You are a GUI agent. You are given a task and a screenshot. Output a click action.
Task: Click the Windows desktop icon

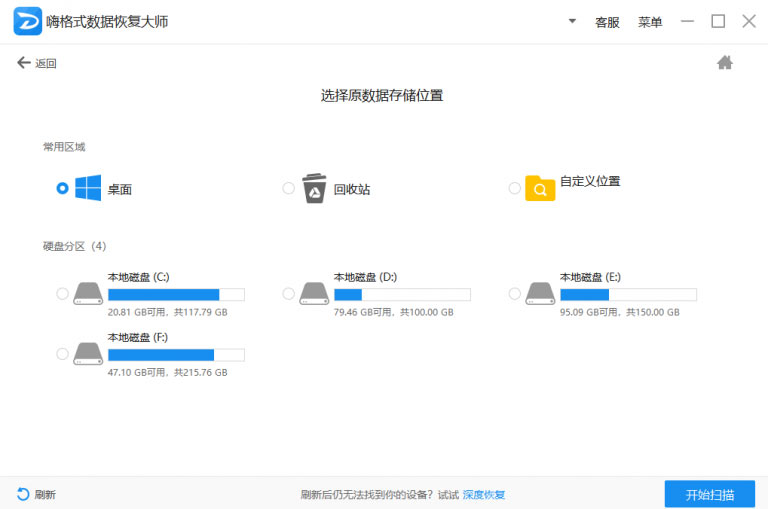88,188
